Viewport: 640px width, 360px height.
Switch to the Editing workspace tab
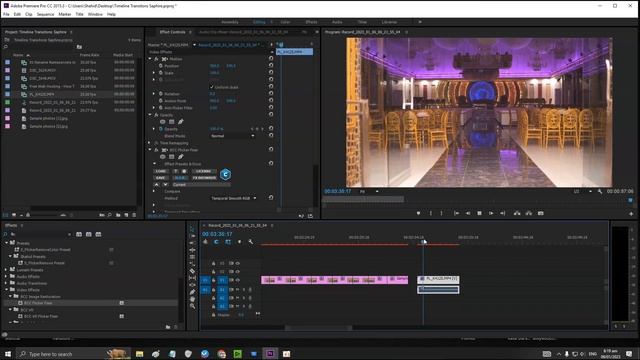tap(259, 22)
